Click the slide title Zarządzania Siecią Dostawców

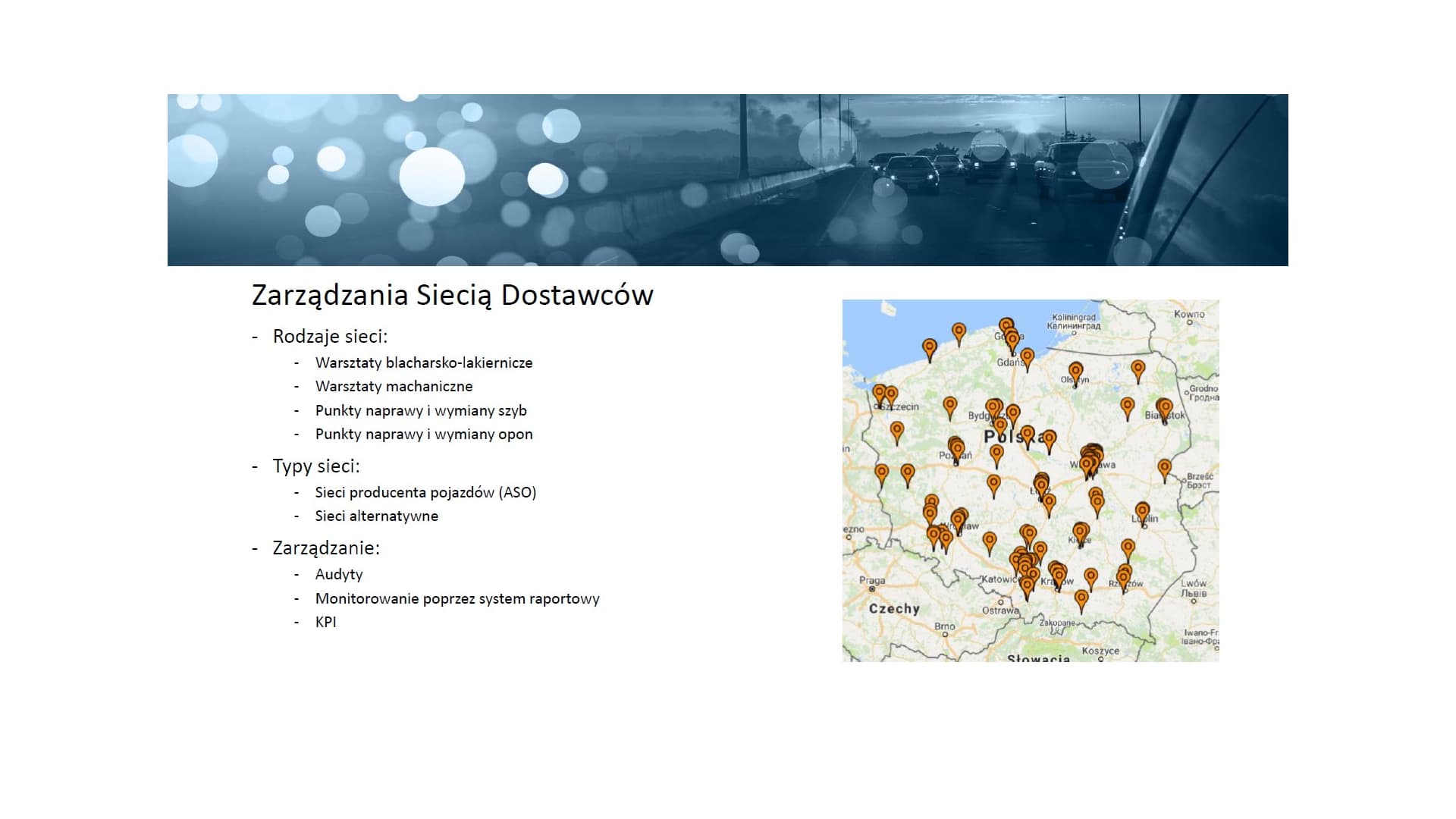(x=452, y=295)
